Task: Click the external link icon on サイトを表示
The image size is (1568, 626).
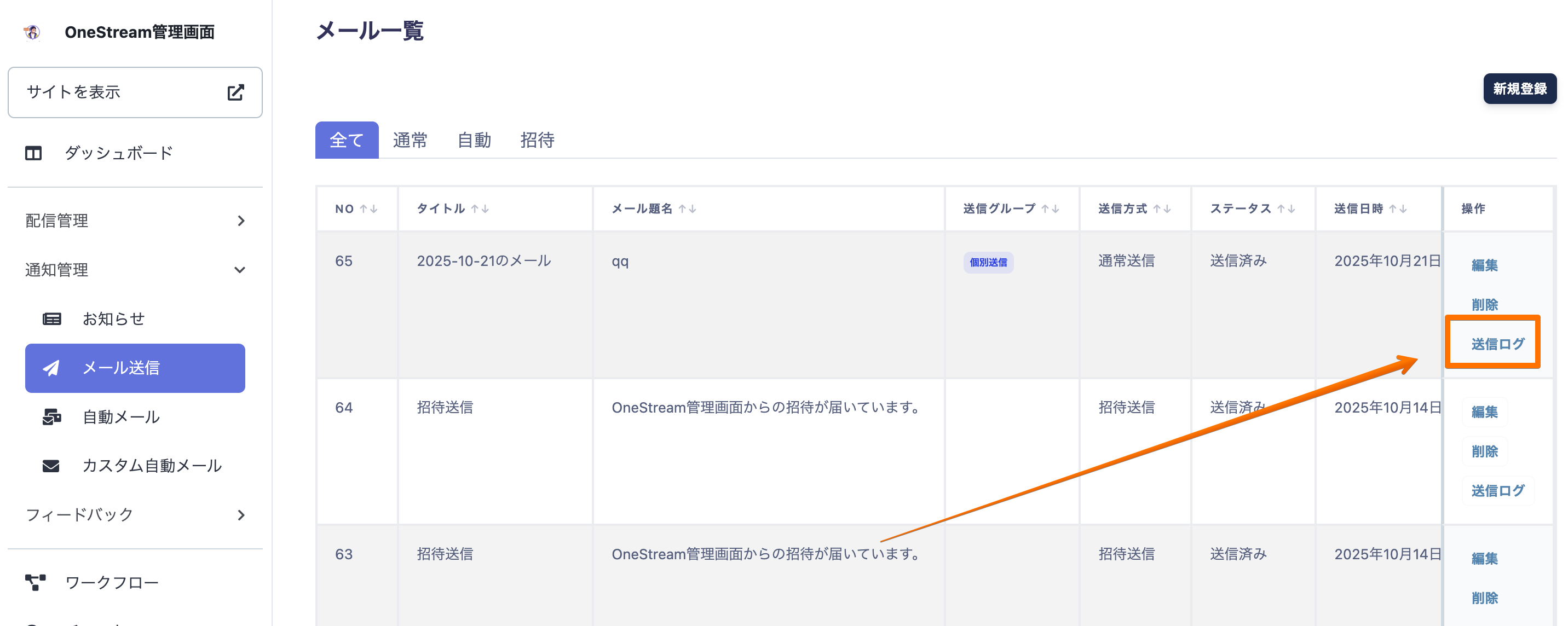Action: click(235, 92)
